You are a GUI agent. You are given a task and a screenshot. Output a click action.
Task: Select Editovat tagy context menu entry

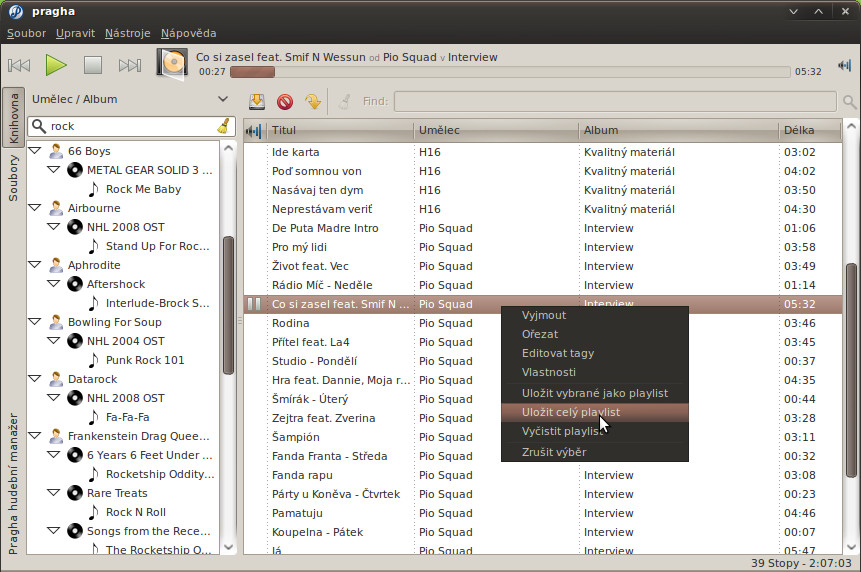point(595,353)
